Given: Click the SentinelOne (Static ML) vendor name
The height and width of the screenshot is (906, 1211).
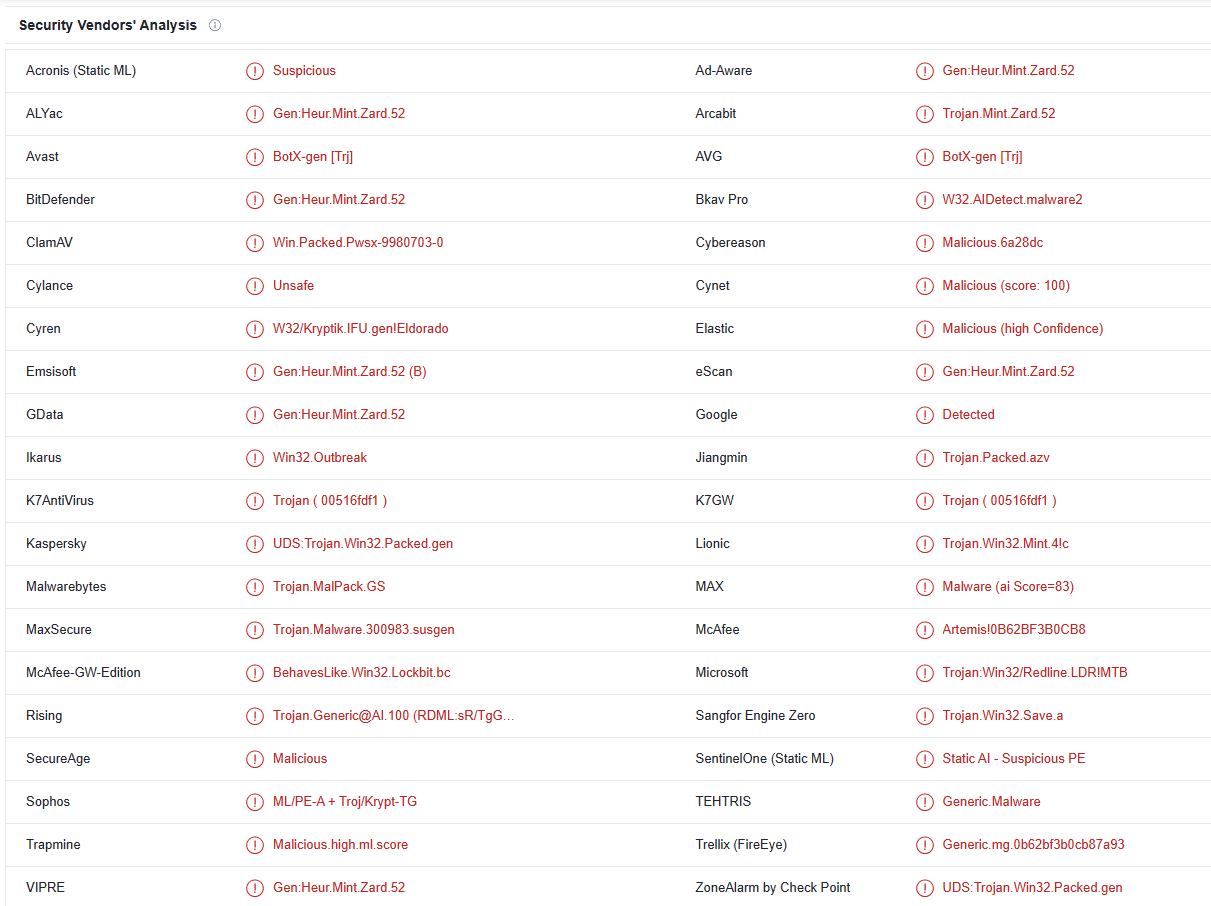Looking at the screenshot, I should coord(764,759).
